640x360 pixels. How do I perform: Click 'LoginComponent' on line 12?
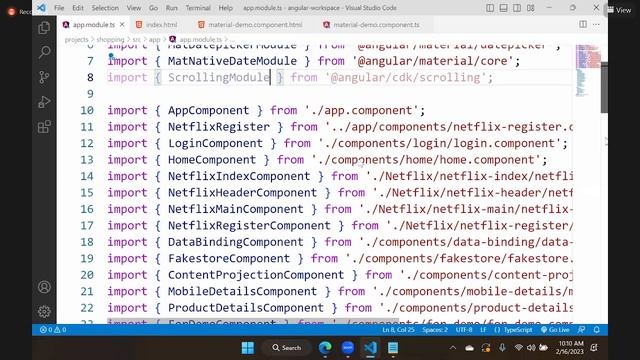(x=215, y=143)
